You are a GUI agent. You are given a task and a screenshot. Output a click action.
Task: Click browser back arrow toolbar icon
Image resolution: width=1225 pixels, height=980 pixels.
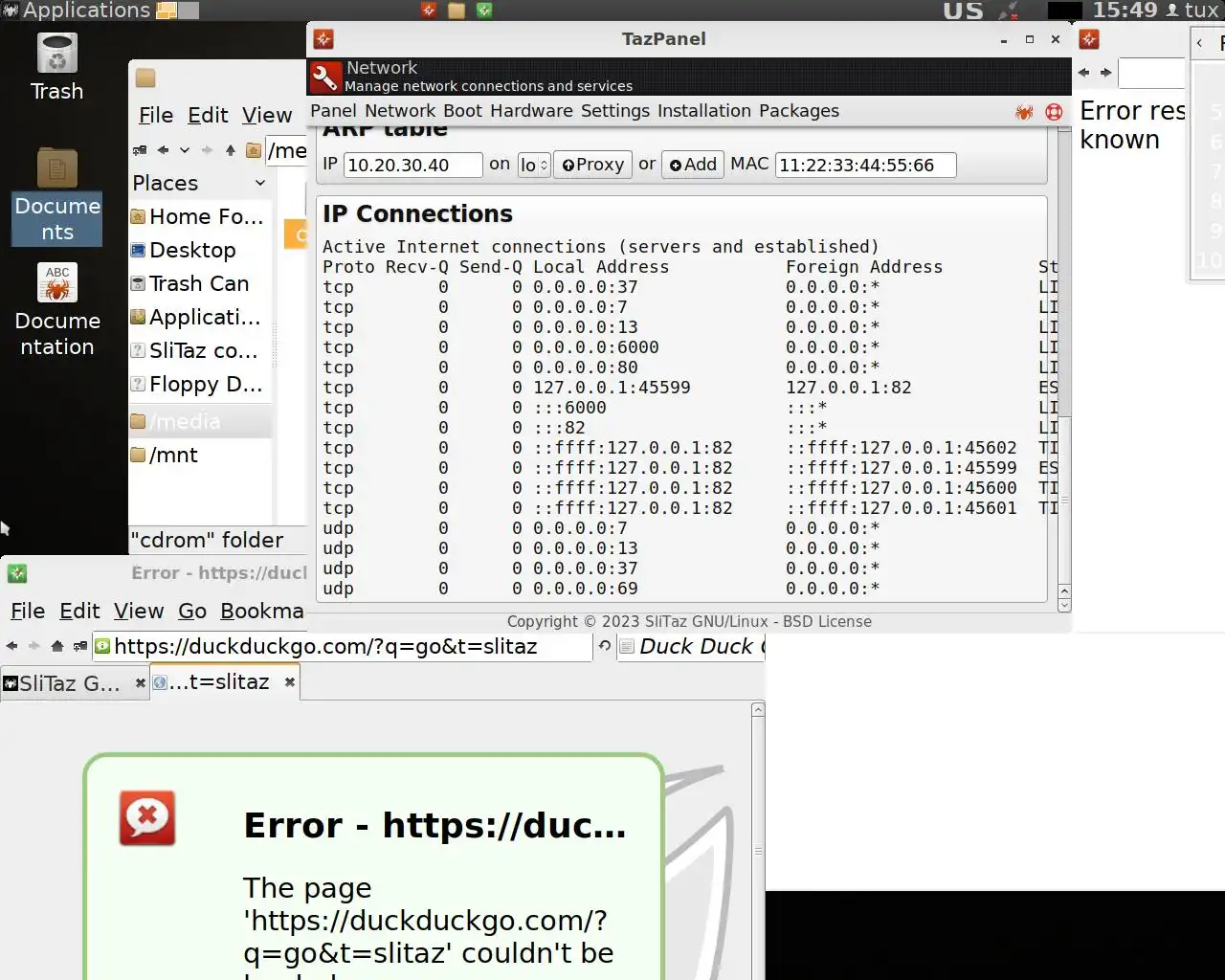coord(11,646)
